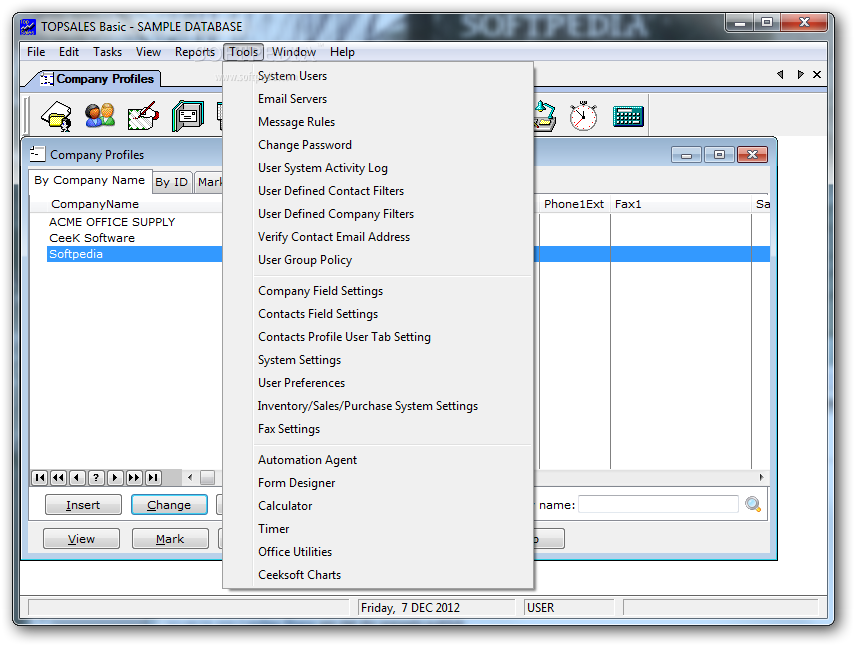Screen dimensions: 855x646
Task: Click the View button
Action: tap(81, 539)
